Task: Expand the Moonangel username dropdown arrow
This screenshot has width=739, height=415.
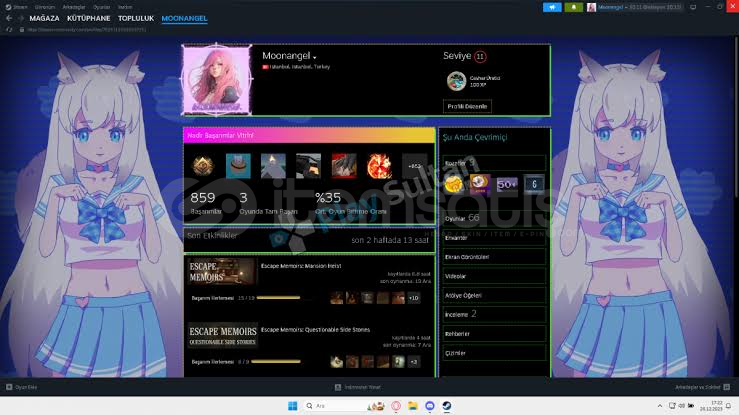Action: (314, 57)
